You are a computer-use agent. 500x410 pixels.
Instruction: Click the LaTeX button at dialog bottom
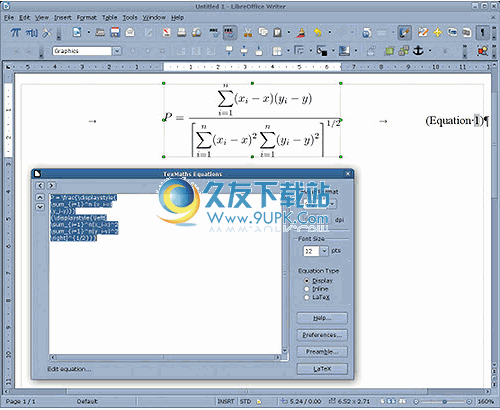click(322, 369)
